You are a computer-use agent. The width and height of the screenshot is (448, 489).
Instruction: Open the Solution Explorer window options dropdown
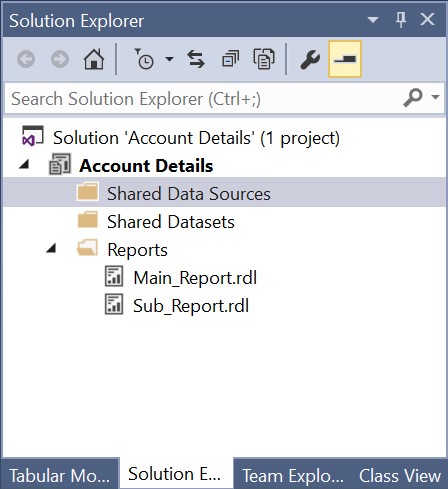(x=373, y=20)
